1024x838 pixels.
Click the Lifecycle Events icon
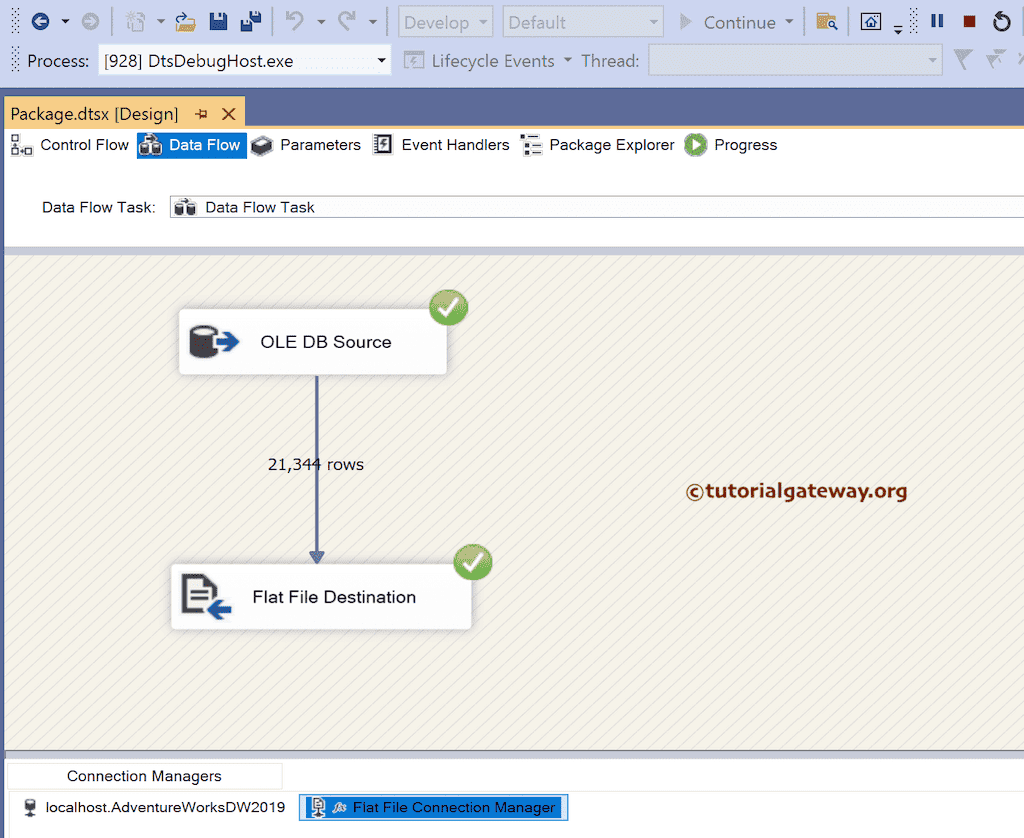(413, 60)
